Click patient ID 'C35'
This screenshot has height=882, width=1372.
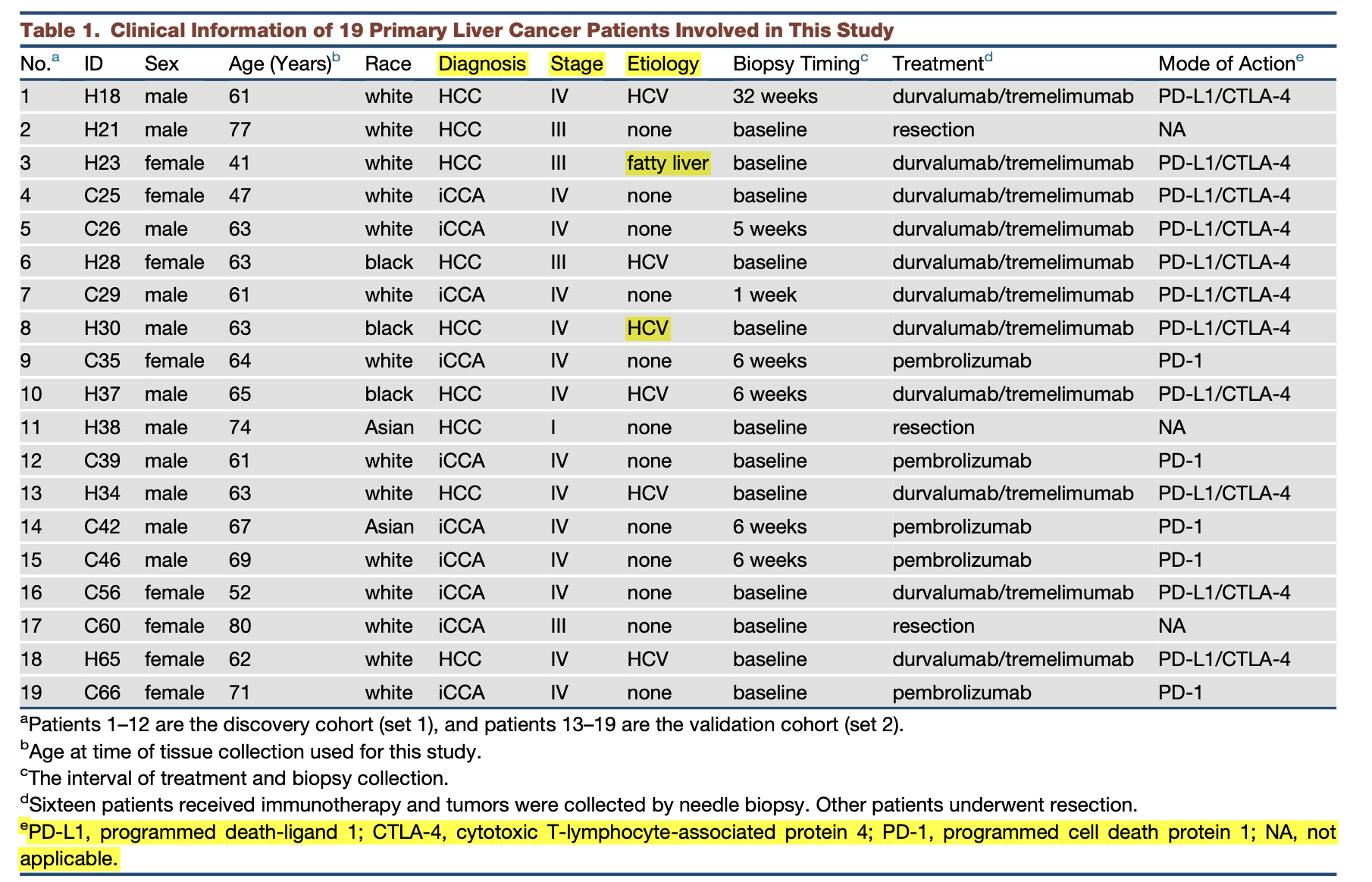(102, 361)
